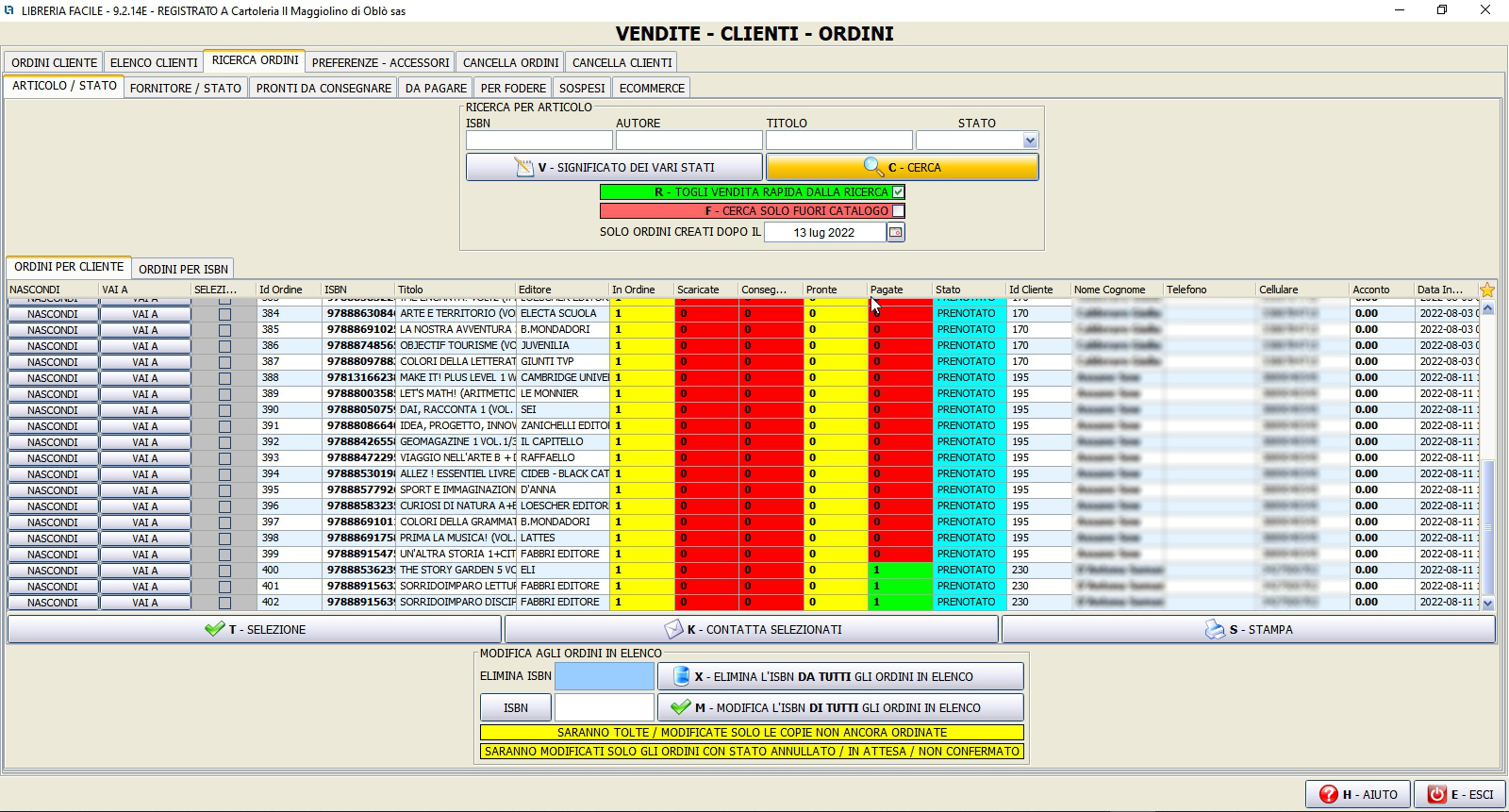Click editor cell ZANICHELLI EDITO
Image resolution: width=1509 pixels, height=812 pixels.
[564, 425]
